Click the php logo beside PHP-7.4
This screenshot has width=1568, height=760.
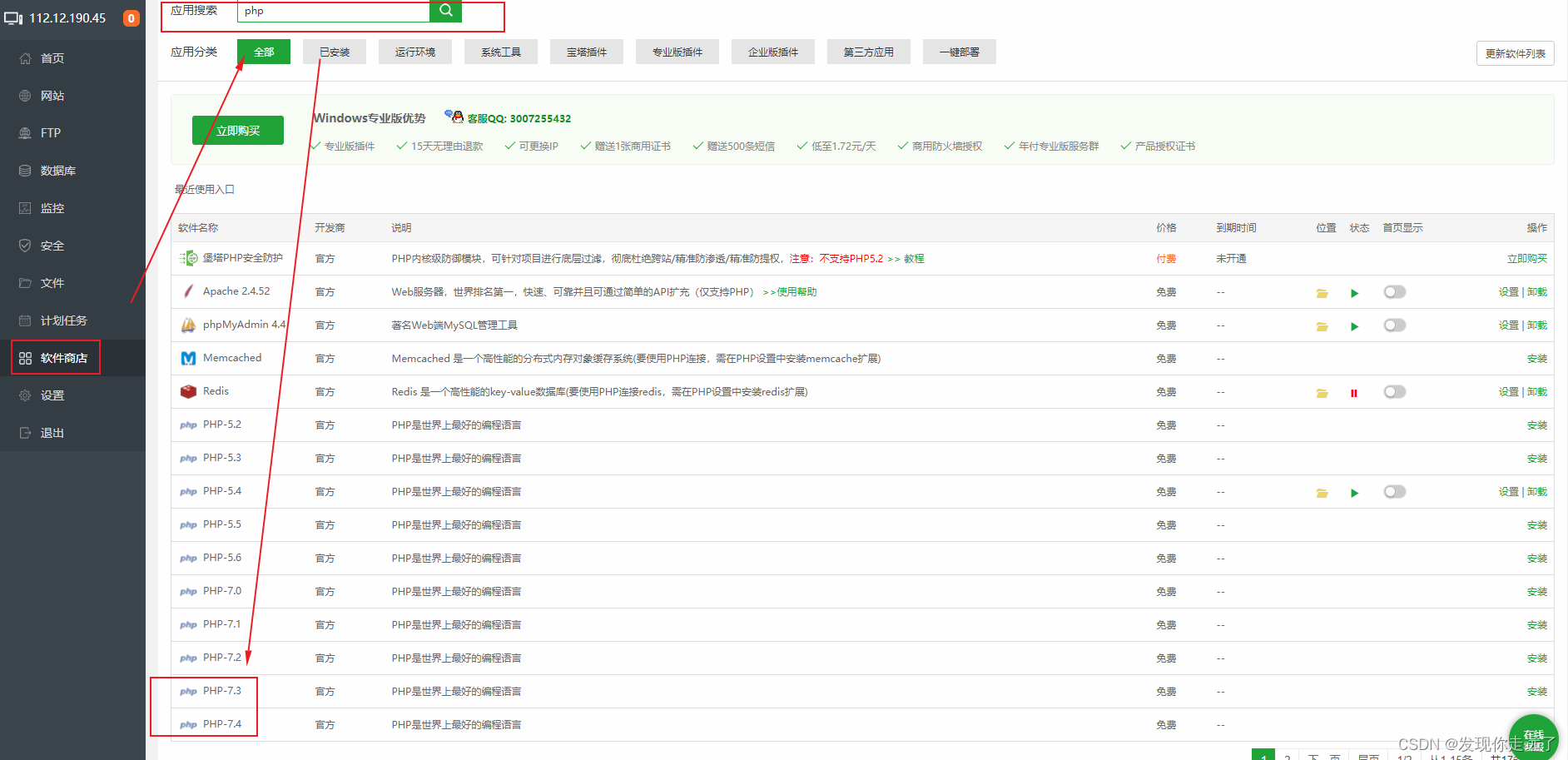click(x=189, y=725)
